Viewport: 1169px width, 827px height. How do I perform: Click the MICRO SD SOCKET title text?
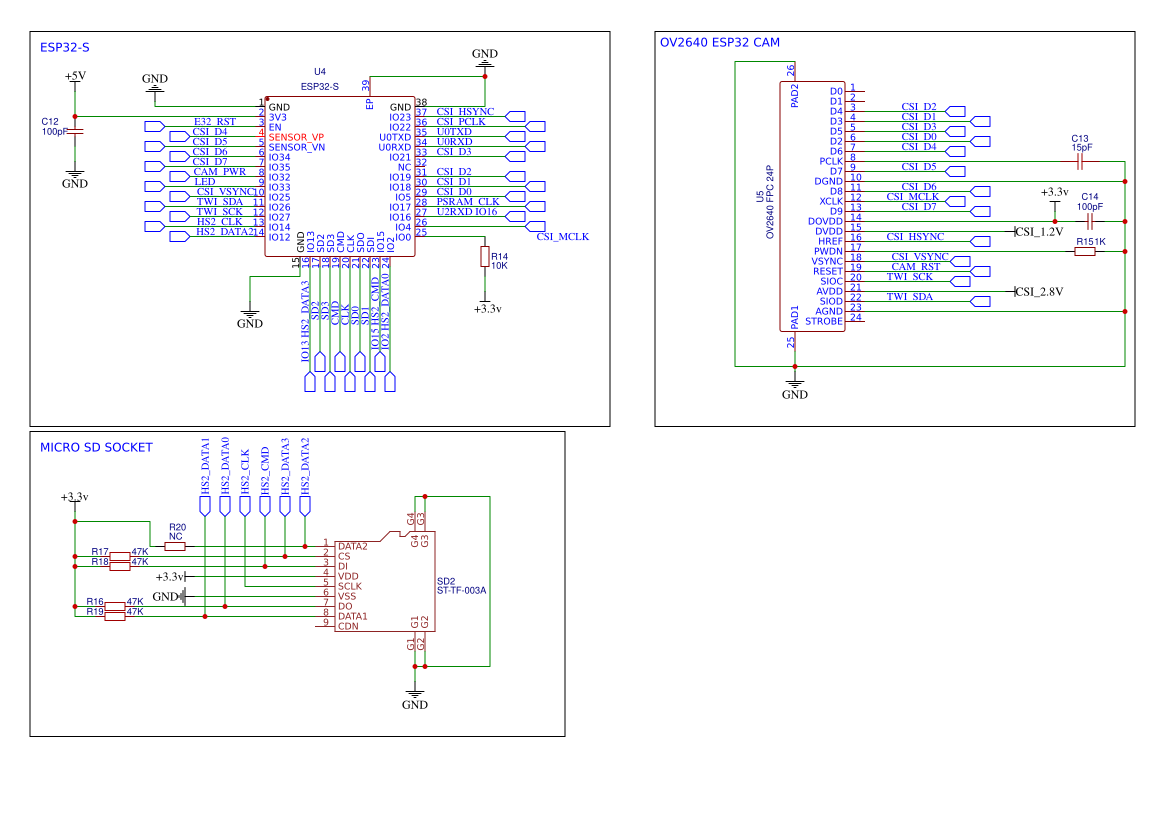click(x=95, y=447)
